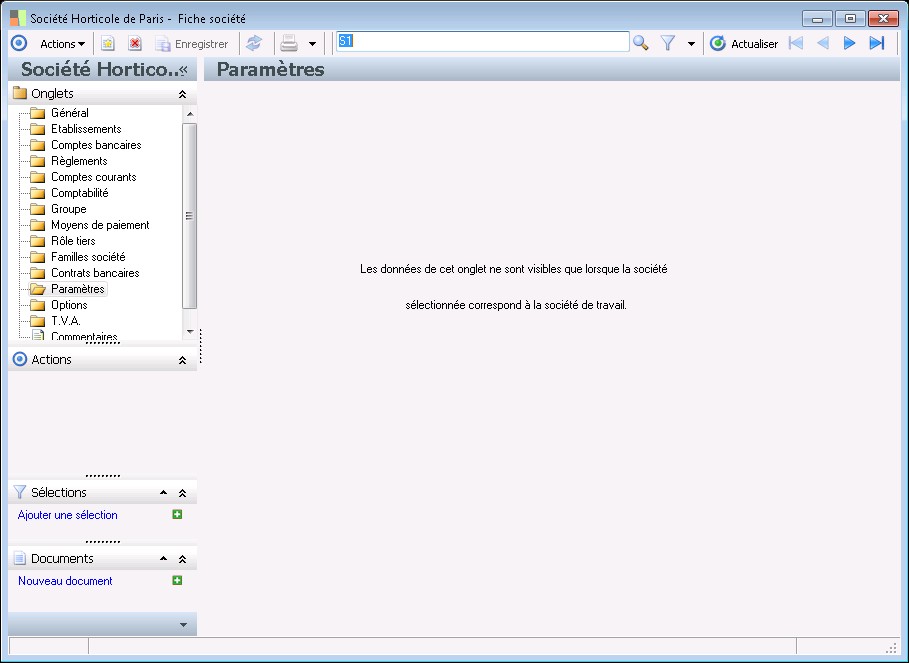909x663 pixels.
Task: Collapse the Actions section in sidebar
Action: [182, 360]
